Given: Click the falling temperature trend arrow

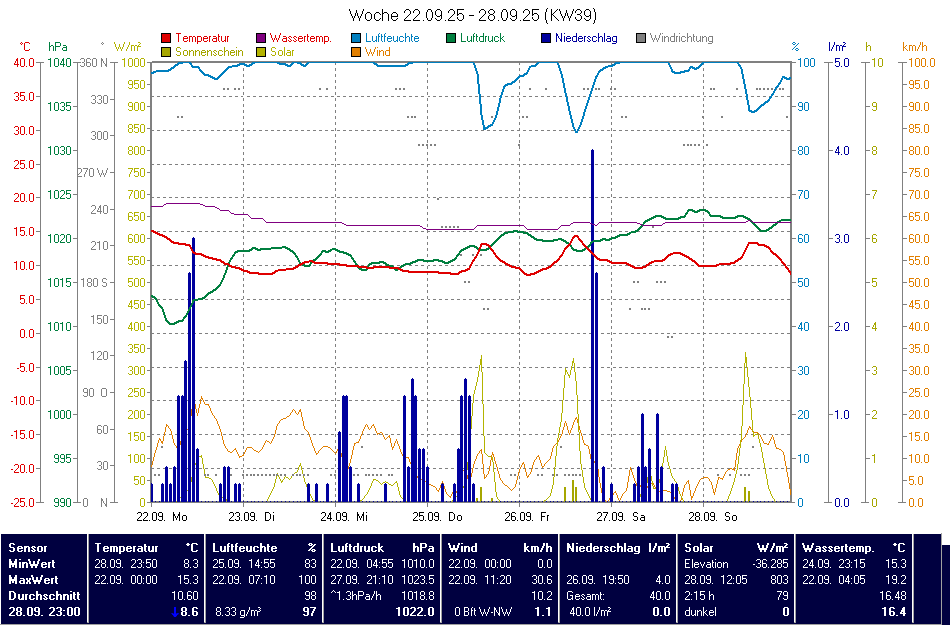Looking at the screenshot, I should [x=174, y=611].
